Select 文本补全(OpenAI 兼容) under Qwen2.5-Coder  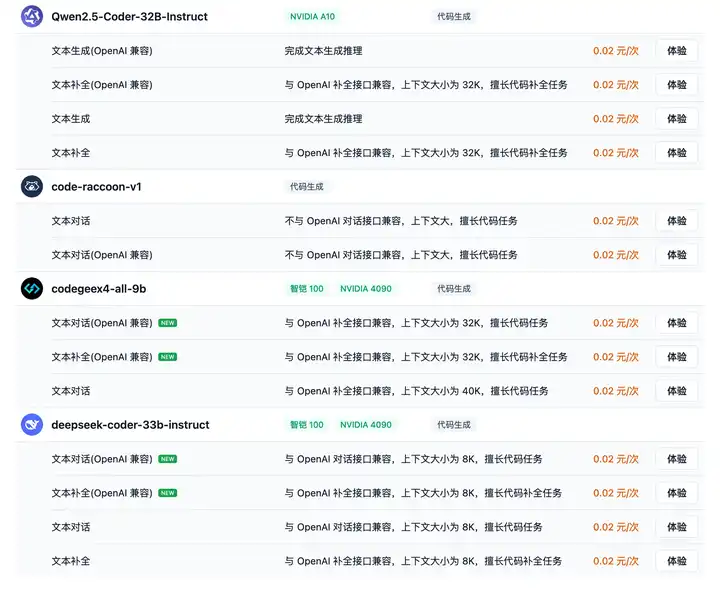(x=102, y=84)
